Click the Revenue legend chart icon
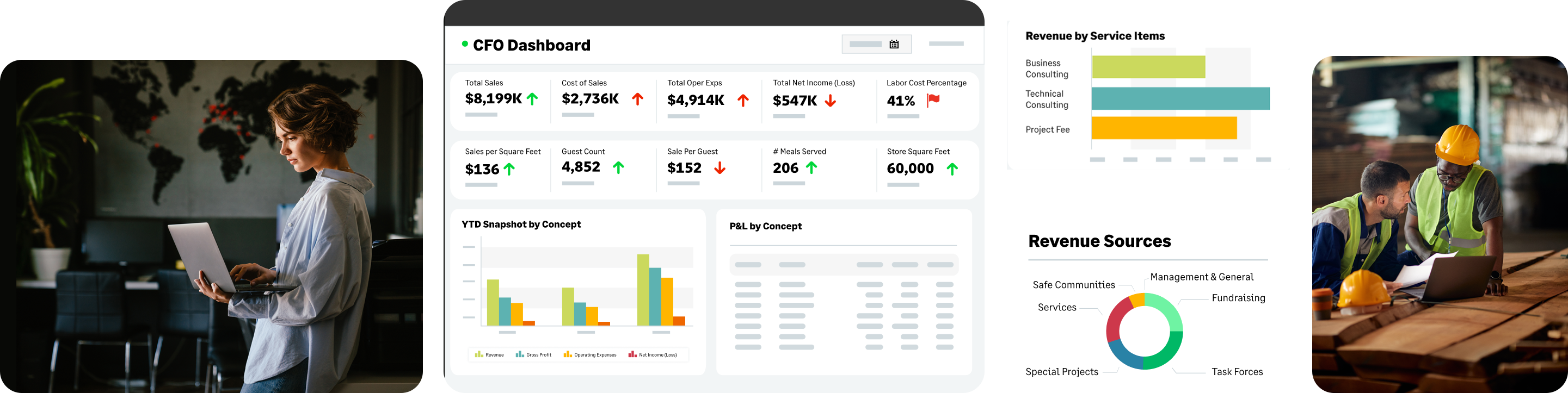 (478, 354)
